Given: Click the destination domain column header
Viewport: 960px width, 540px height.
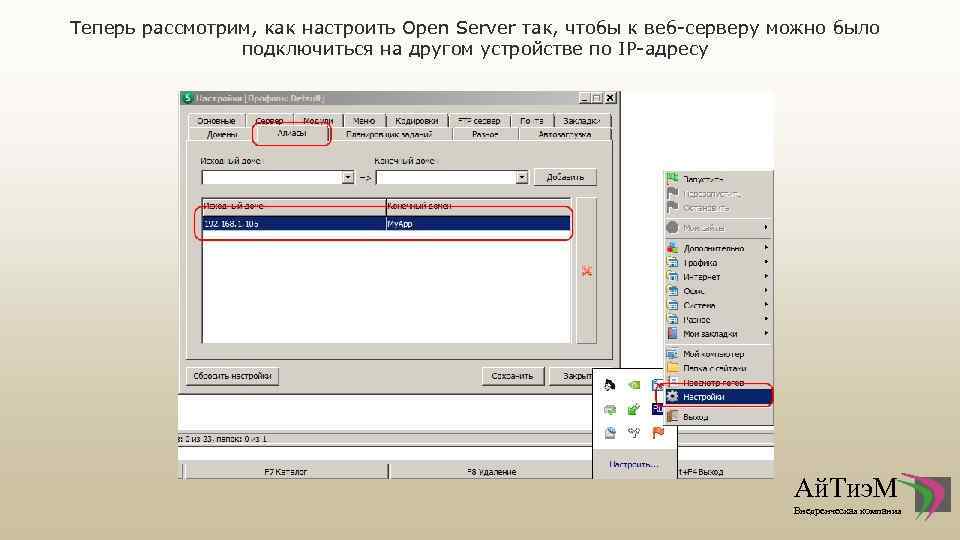Looking at the screenshot, I should pyautogui.click(x=478, y=206).
